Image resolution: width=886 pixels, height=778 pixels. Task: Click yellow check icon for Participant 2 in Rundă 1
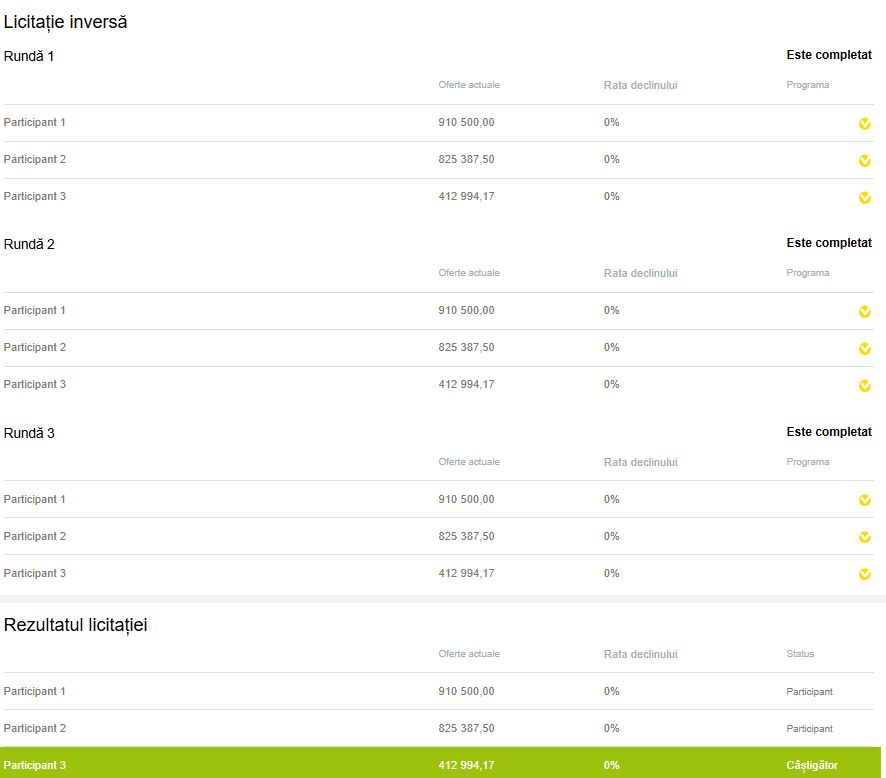[864, 161]
